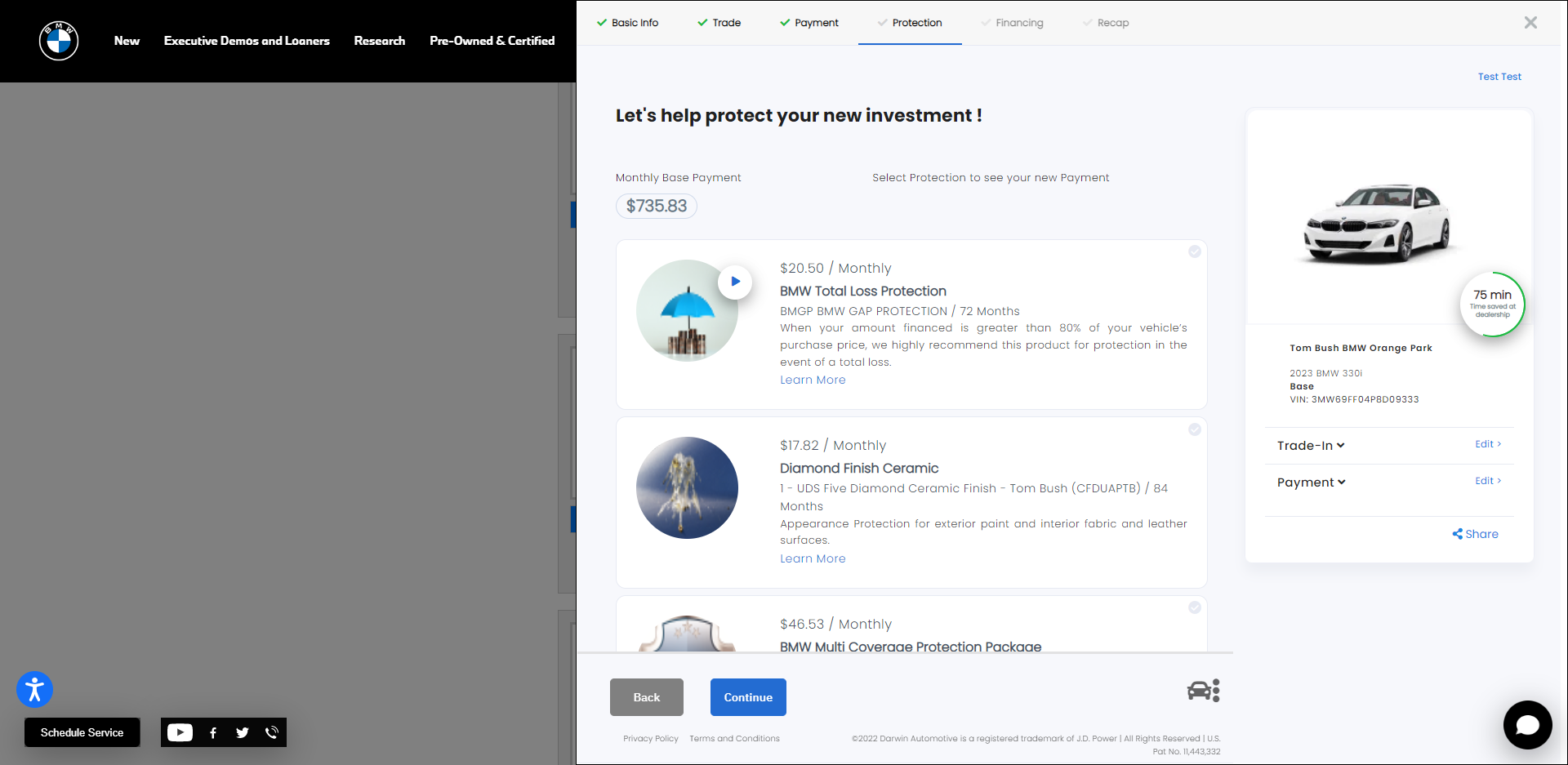The height and width of the screenshot is (765, 1568).
Task: Click the phone call icon
Action: pyautogui.click(x=272, y=732)
